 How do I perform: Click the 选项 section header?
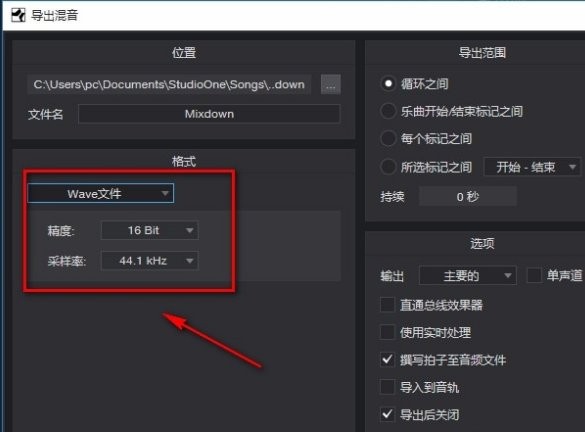(x=482, y=244)
